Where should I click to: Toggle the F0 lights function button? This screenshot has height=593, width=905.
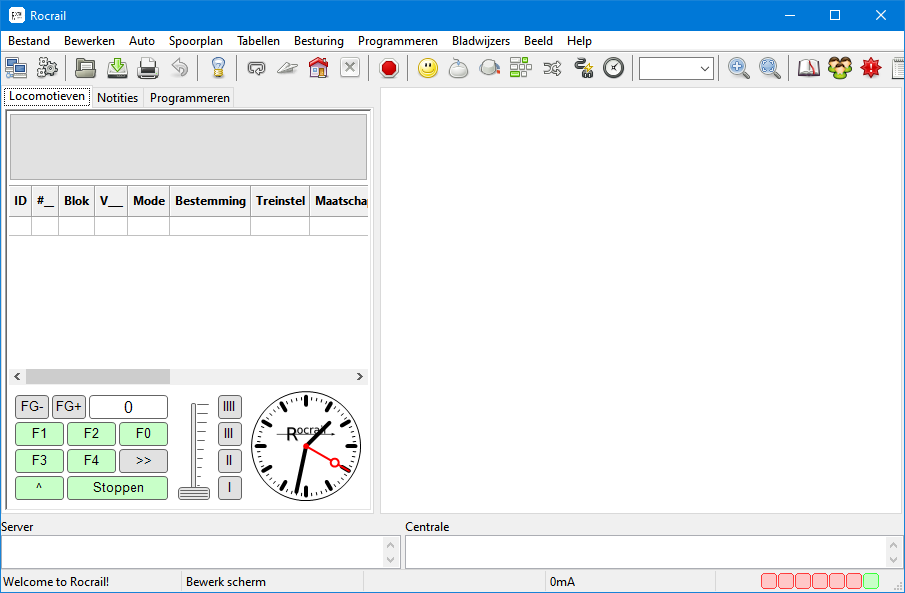pos(143,434)
